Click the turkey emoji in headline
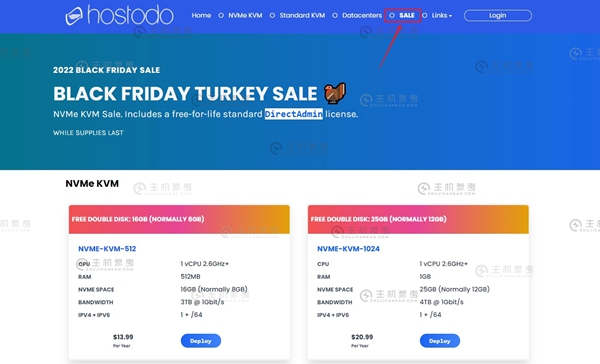Viewport: 600px width, 364px height. (335, 93)
